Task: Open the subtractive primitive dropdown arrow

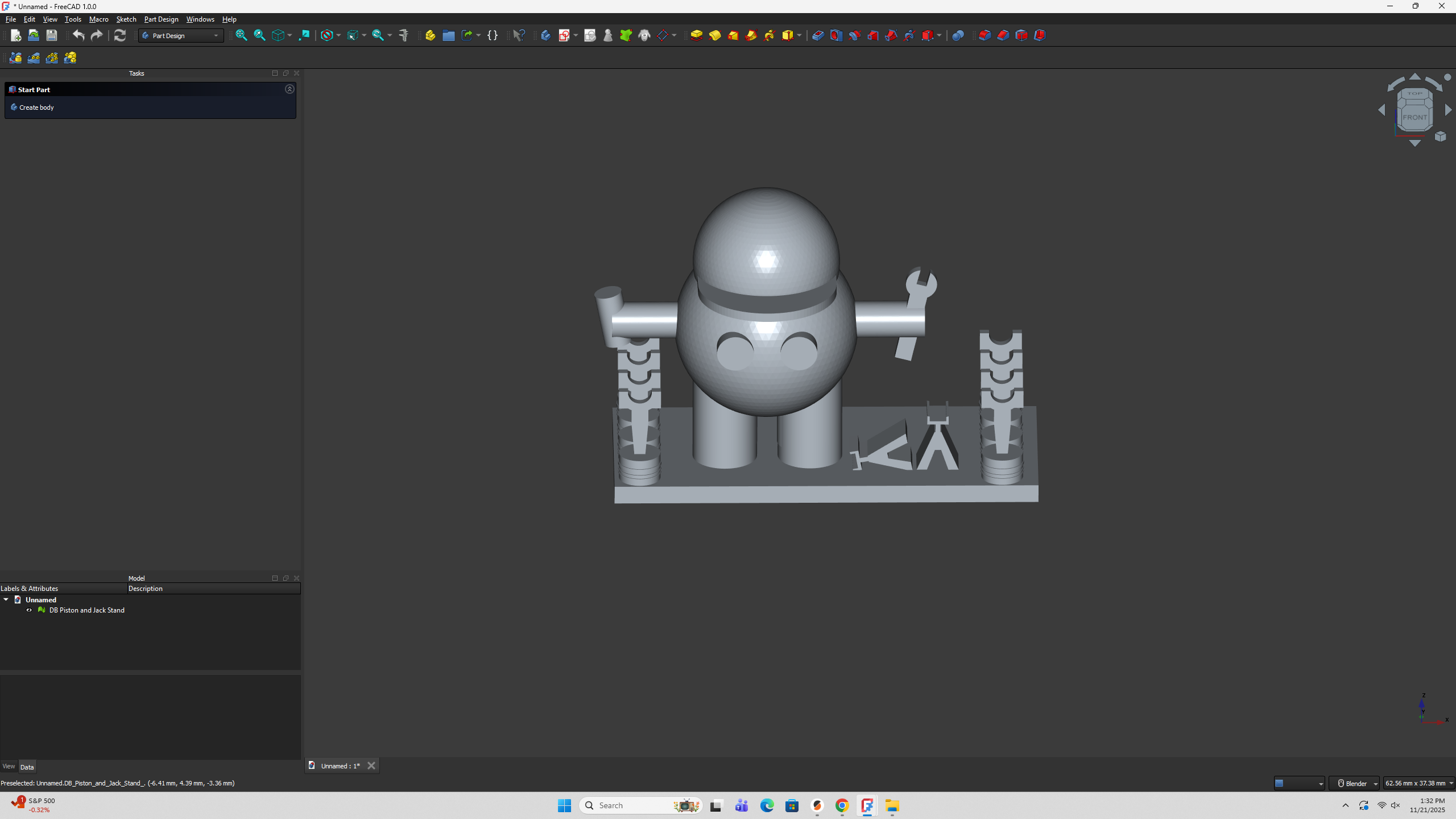Action: point(939,35)
